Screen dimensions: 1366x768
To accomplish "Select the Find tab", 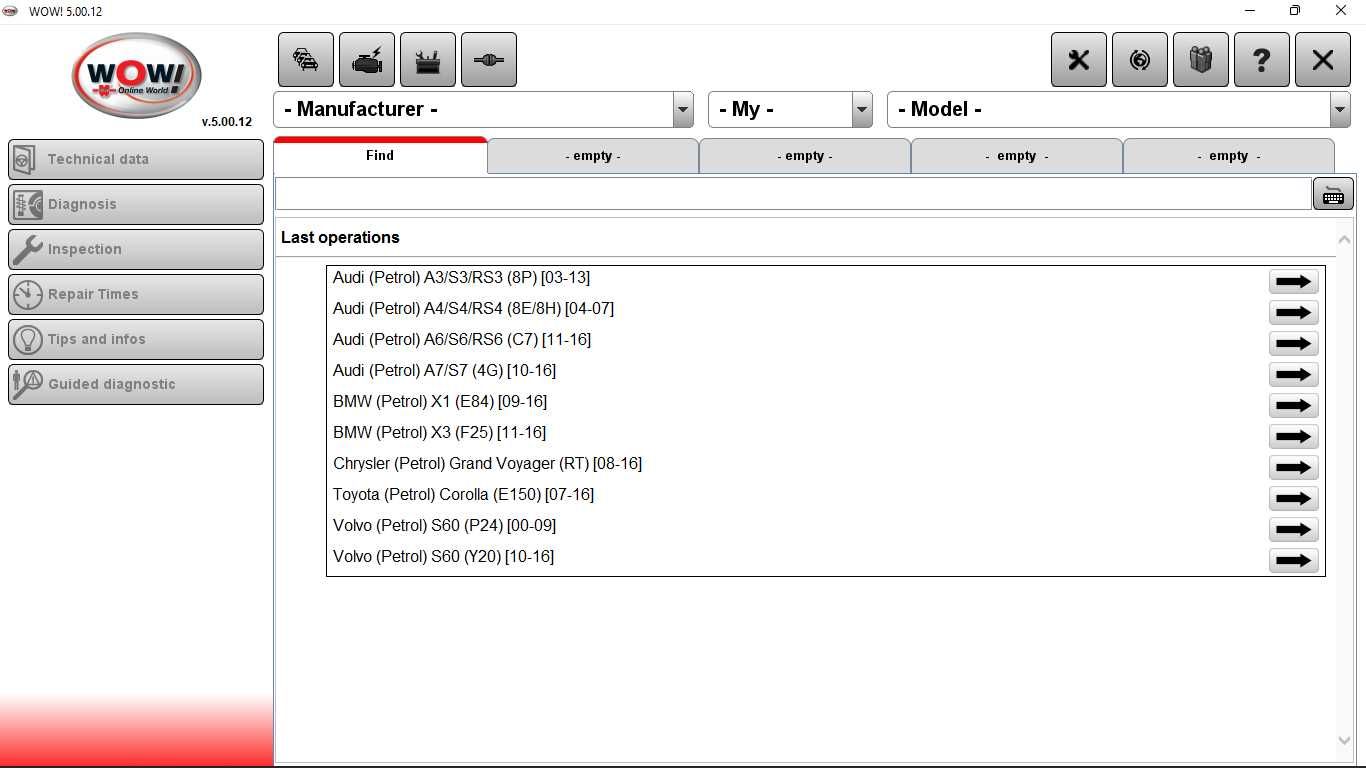I will click(x=380, y=155).
